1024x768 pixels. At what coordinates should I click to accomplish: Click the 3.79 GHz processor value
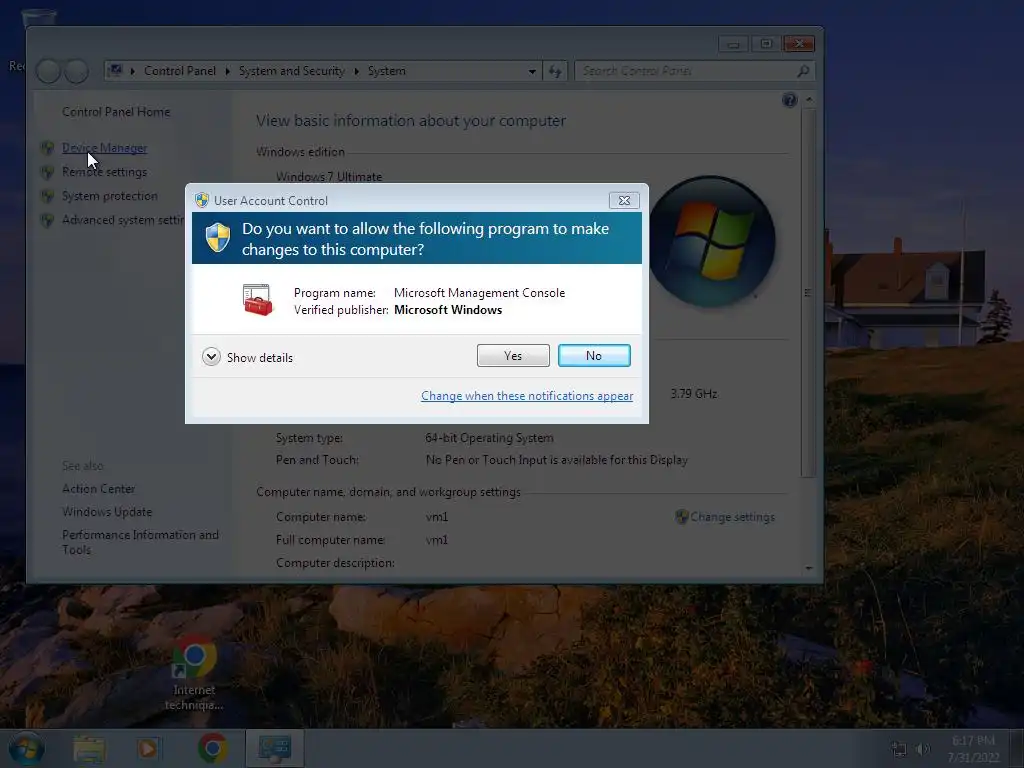[694, 394]
